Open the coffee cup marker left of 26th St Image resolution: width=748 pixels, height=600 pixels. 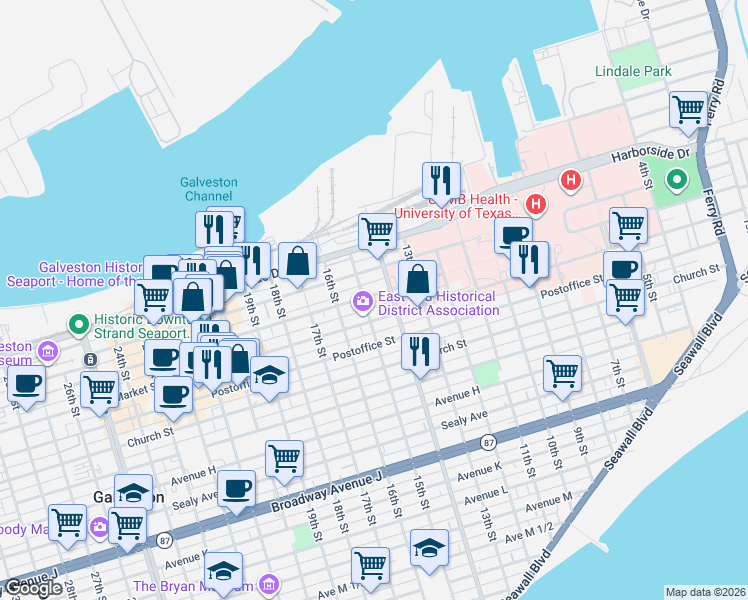(27, 386)
